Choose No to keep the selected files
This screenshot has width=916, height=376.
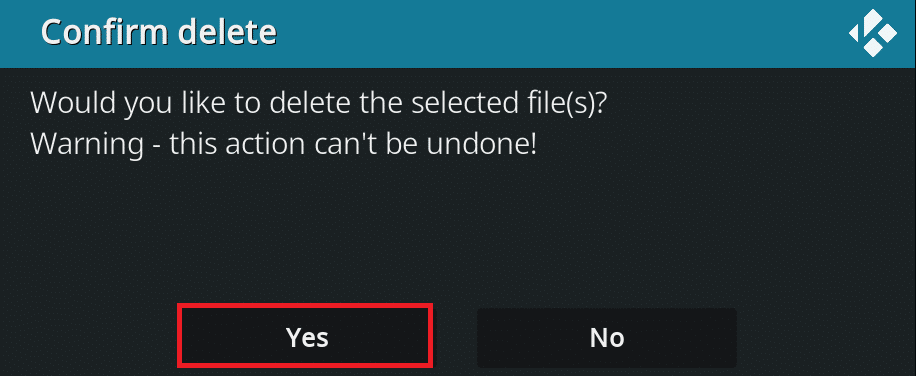[x=606, y=337]
